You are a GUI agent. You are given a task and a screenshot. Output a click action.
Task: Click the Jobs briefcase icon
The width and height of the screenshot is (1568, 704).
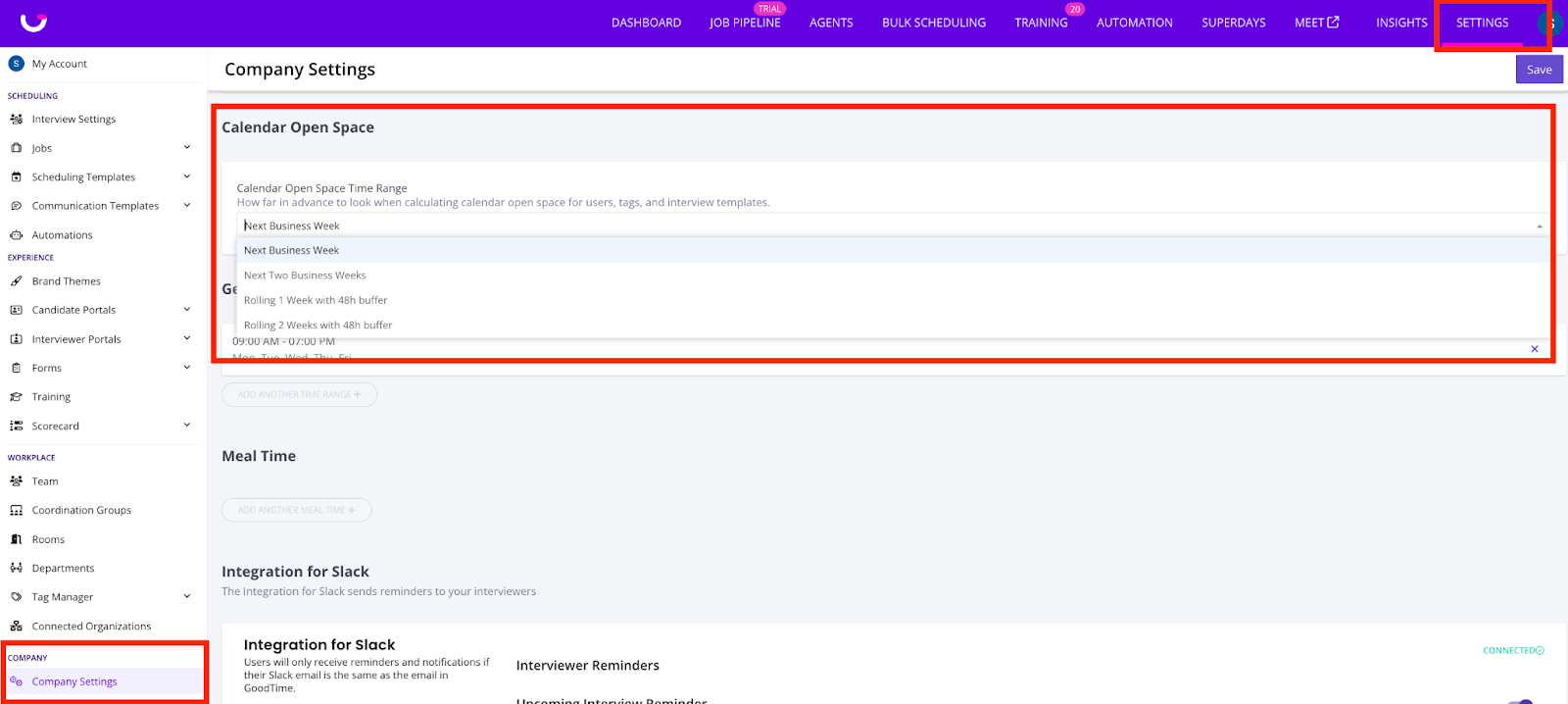(x=16, y=148)
